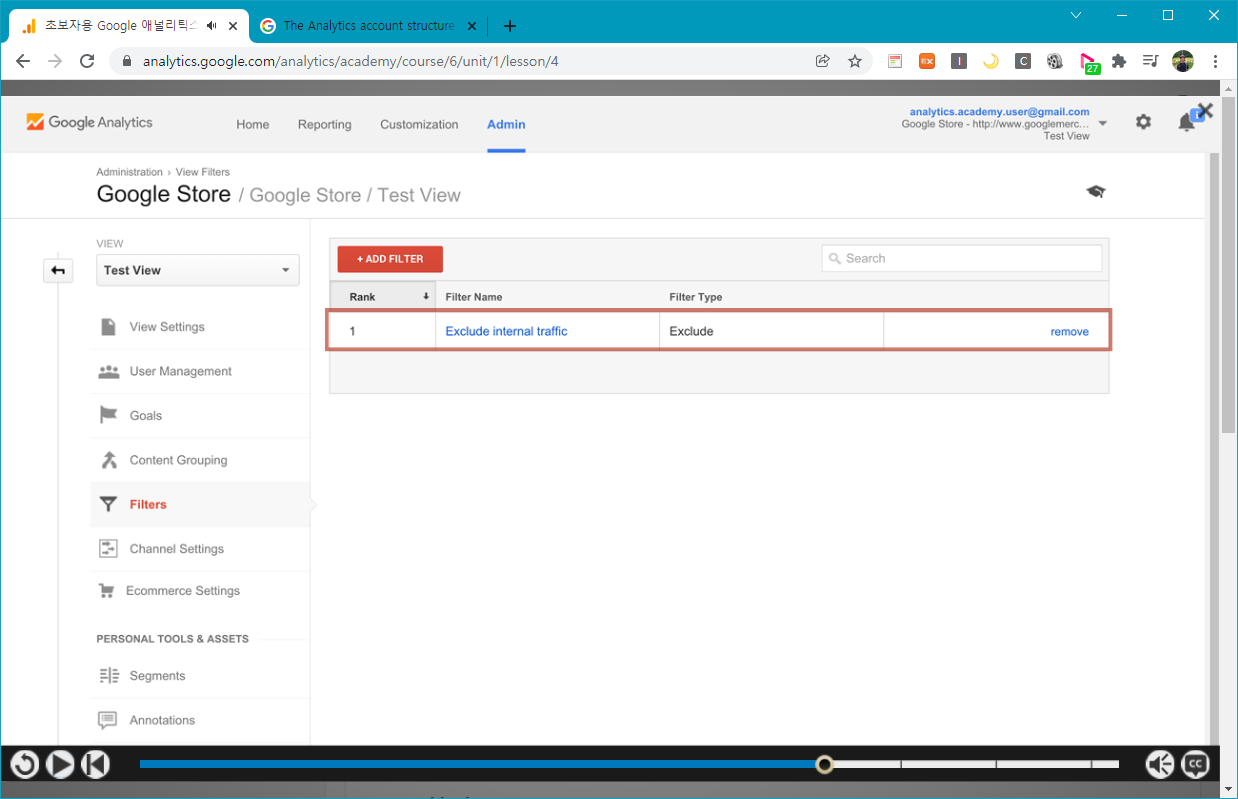The height and width of the screenshot is (799, 1238).
Task: Open the media control playlist icon
Action: [x=1151, y=61]
